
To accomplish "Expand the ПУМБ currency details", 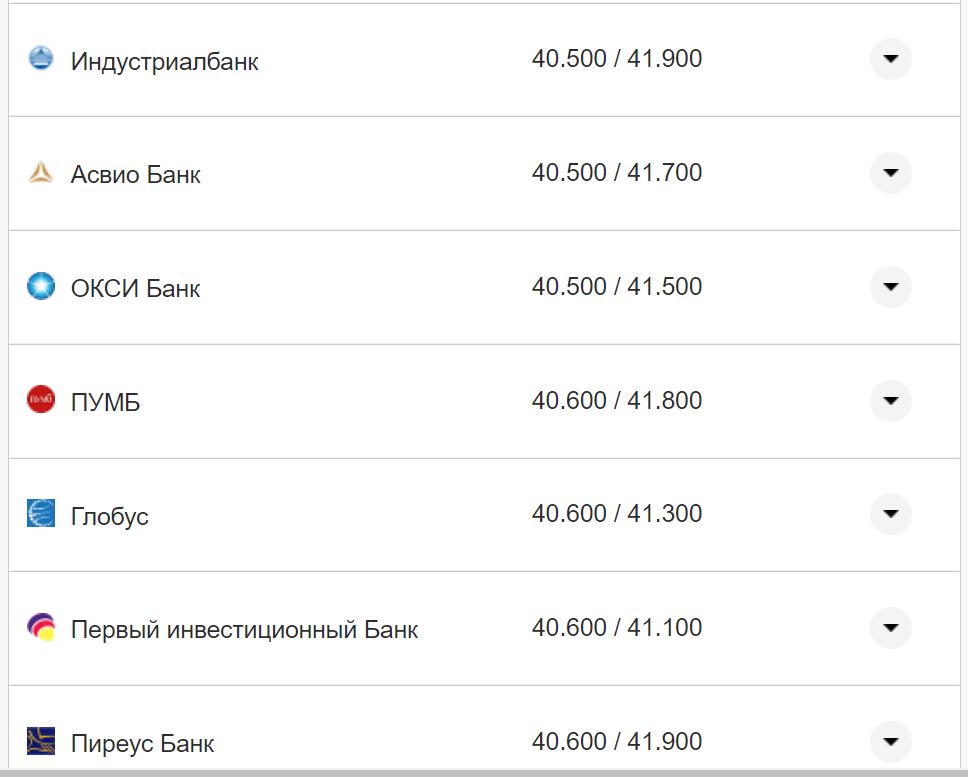I will click(x=889, y=401).
